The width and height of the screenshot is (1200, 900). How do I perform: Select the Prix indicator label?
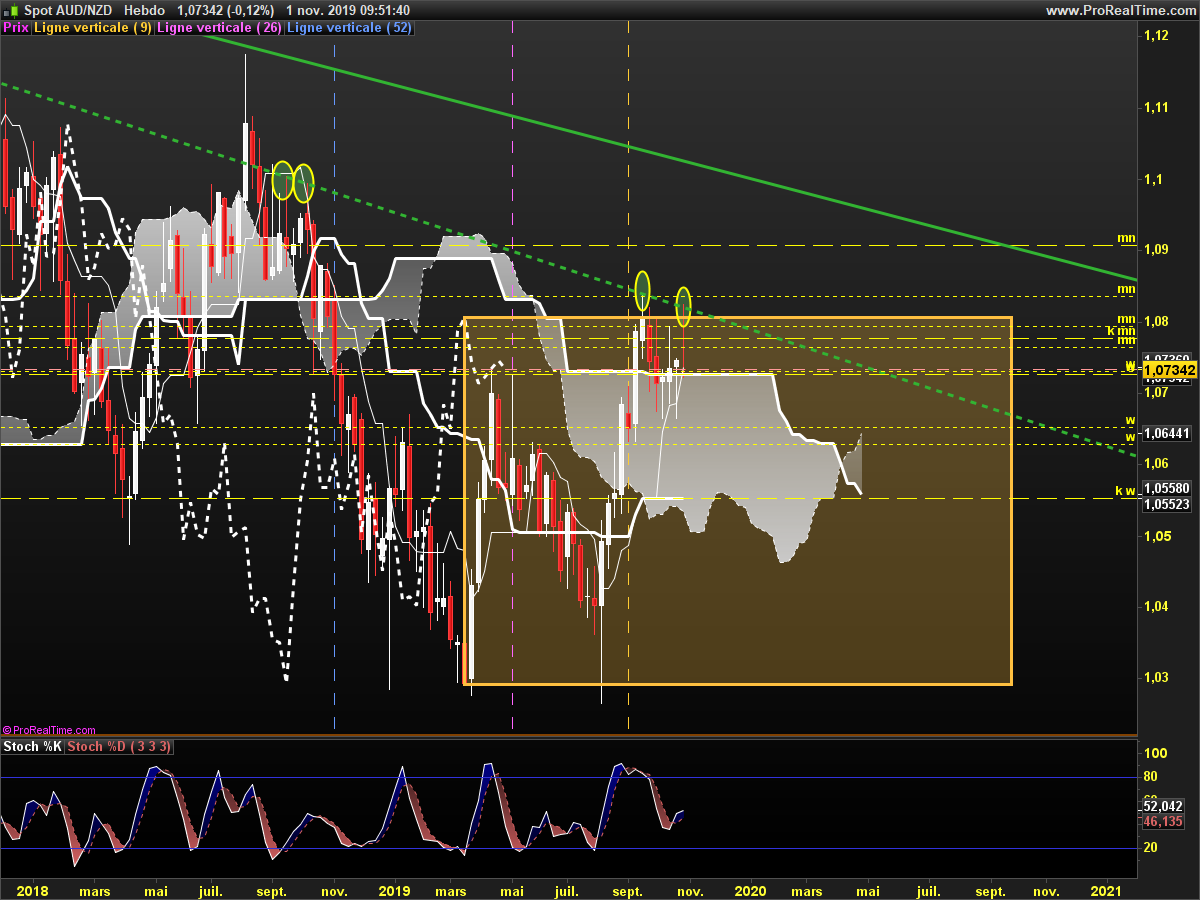tap(16, 28)
